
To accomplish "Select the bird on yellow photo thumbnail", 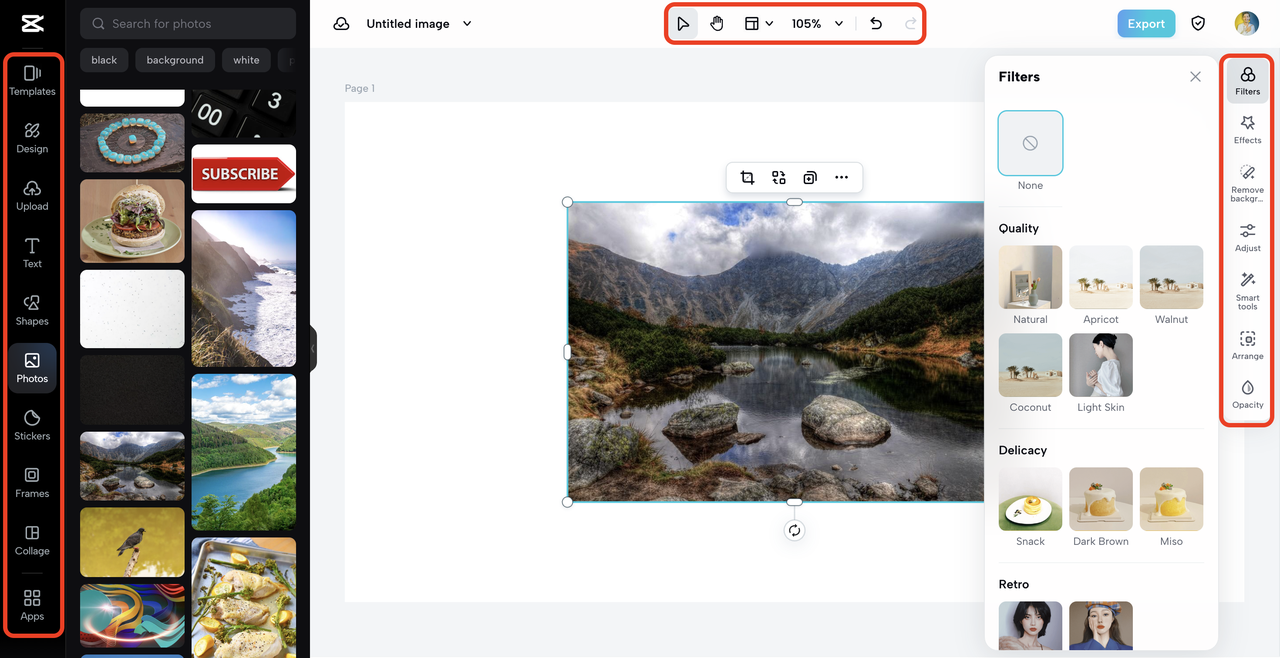I will coord(132,542).
